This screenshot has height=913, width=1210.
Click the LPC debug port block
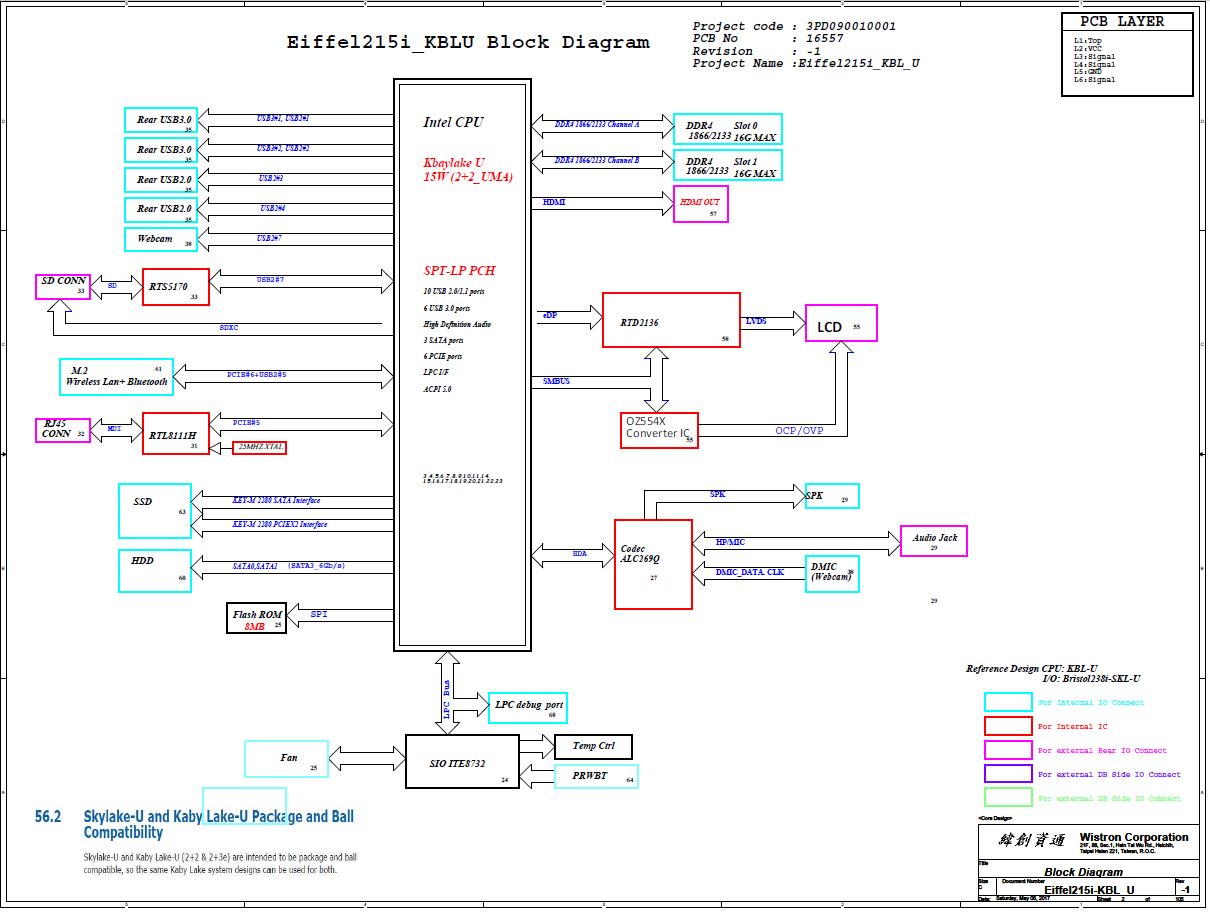(528, 708)
